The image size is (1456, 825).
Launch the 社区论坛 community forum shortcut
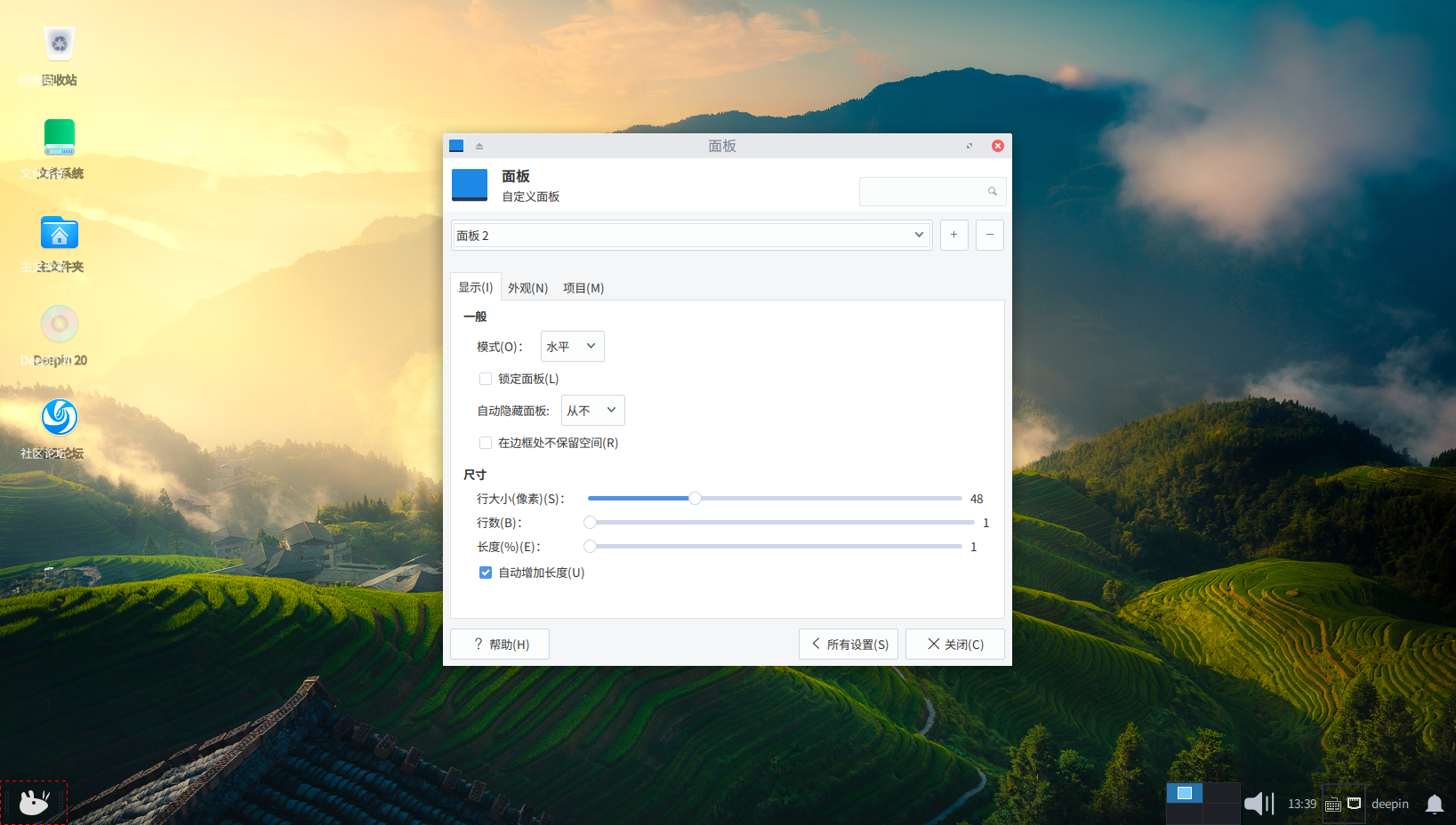click(60, 417)
